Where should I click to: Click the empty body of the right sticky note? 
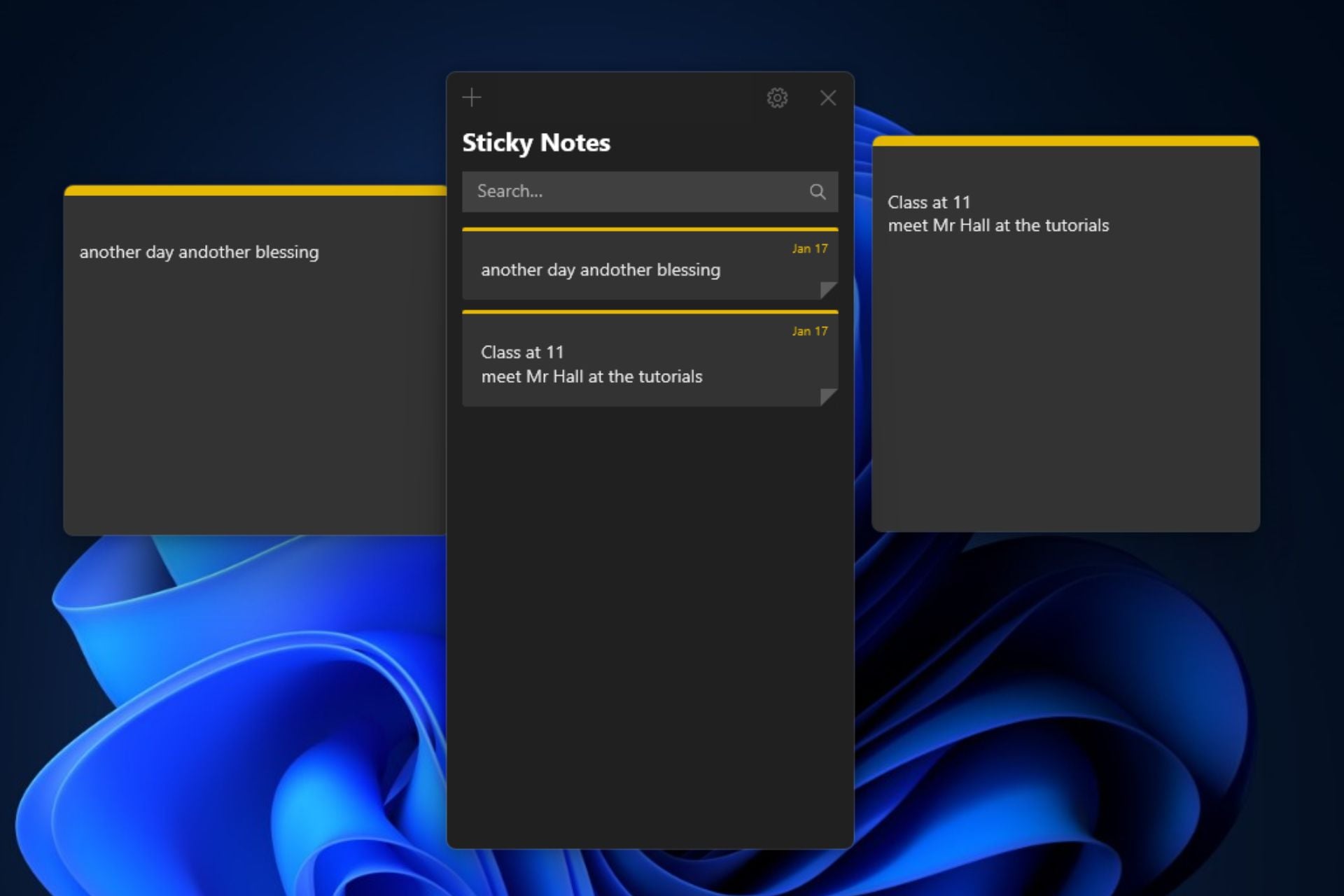click(x=1065, y=392)
